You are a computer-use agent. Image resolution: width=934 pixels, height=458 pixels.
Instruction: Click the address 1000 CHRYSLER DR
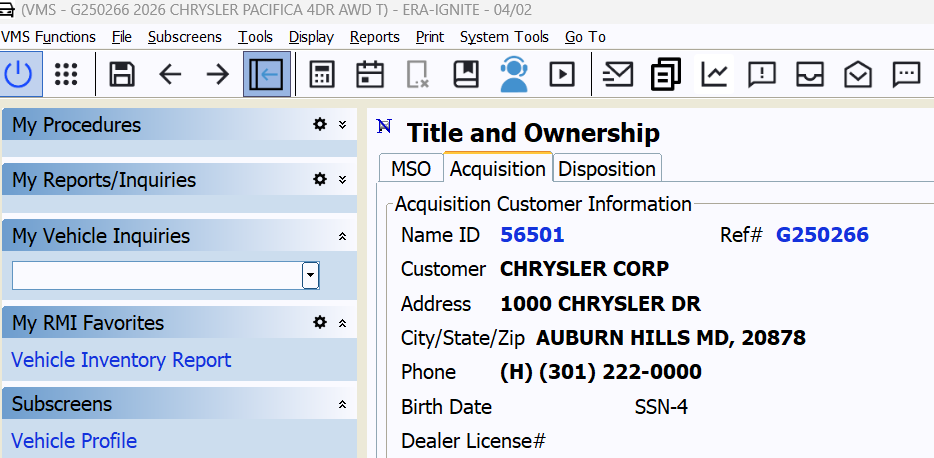pos(600,304)
